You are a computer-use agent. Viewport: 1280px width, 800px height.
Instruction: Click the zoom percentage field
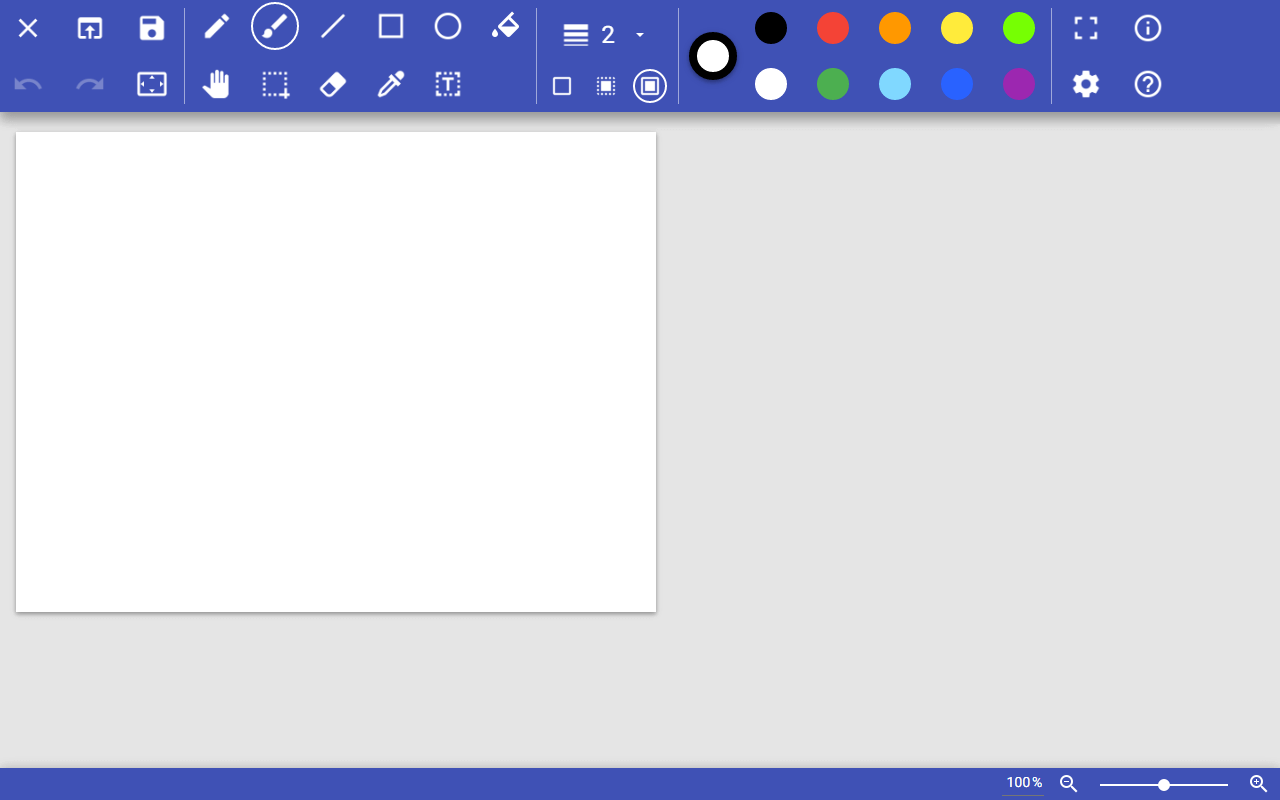tap(1023, 783)
